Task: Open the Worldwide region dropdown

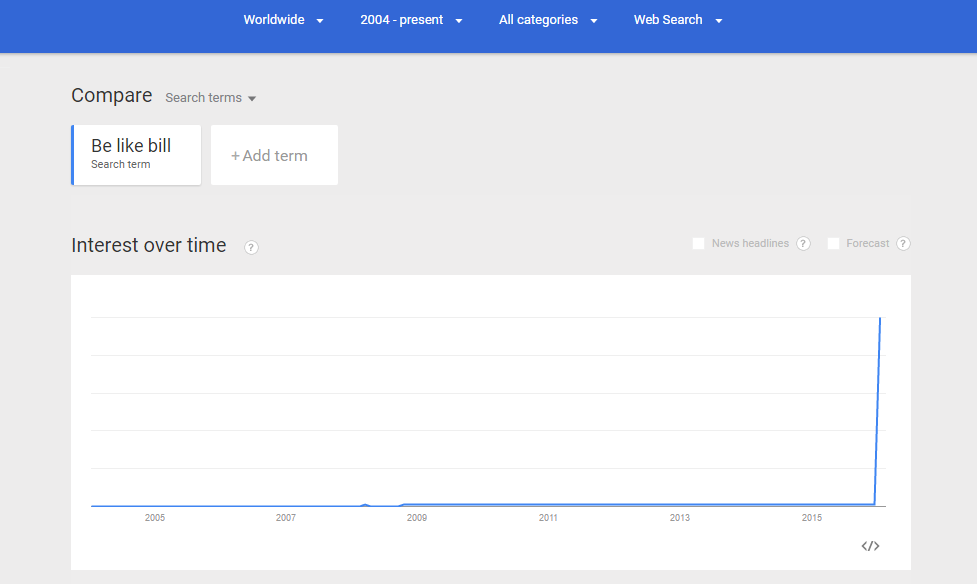Action: click(x=284, y=20)
